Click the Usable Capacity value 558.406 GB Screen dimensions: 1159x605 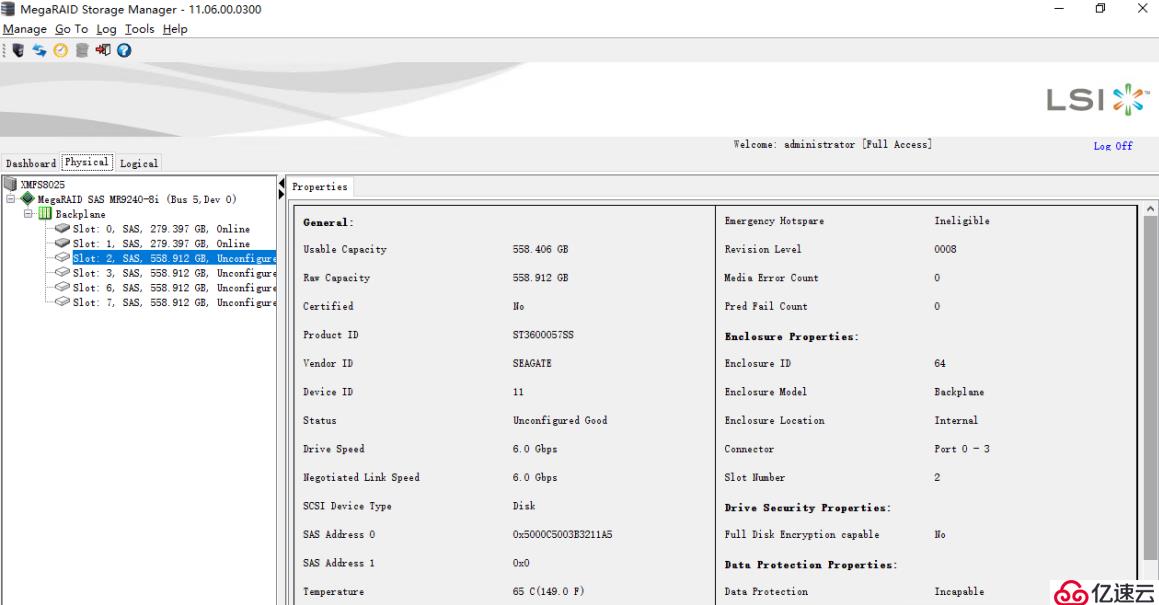540,249
